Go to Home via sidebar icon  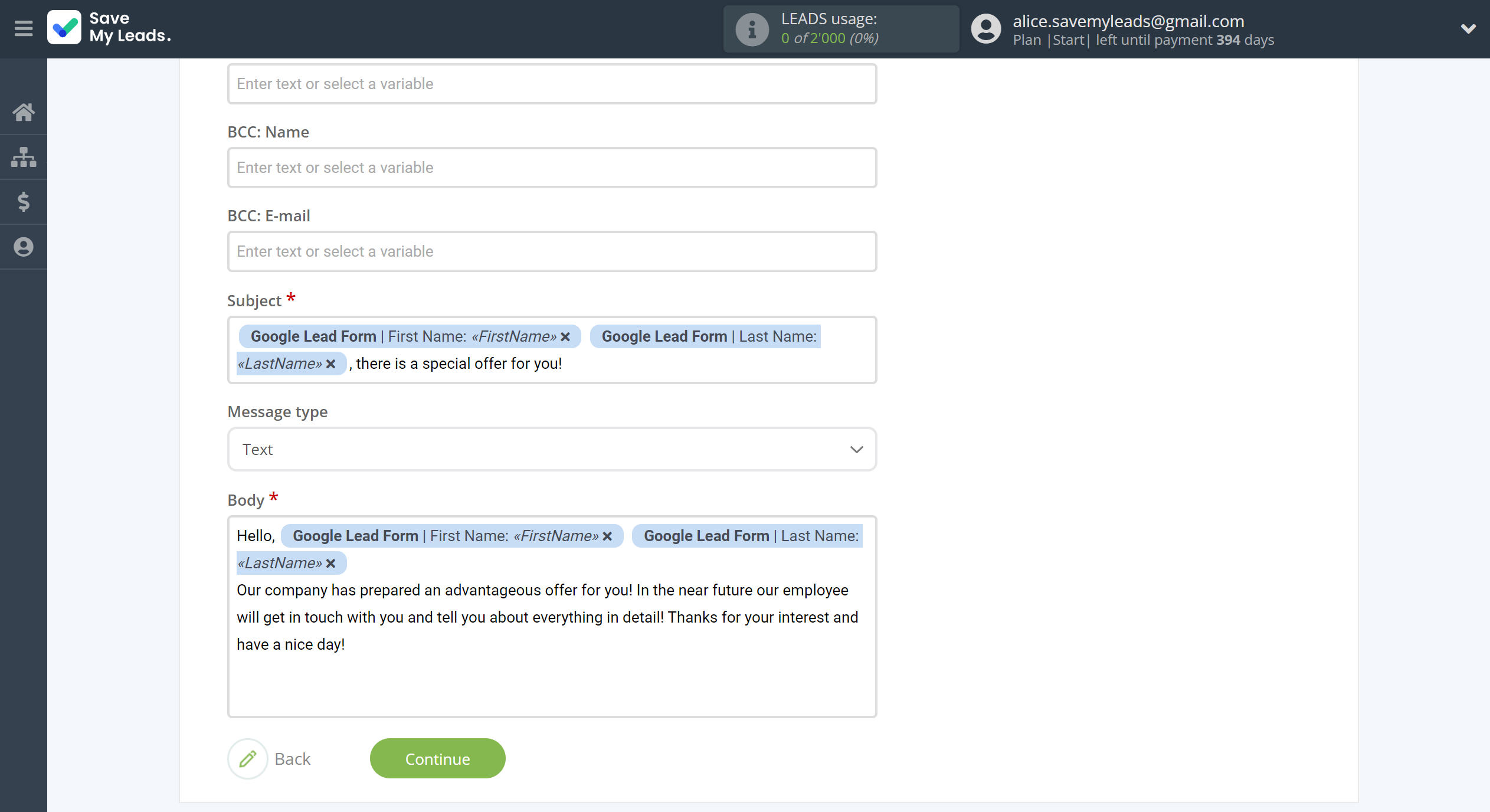(24, 112)
